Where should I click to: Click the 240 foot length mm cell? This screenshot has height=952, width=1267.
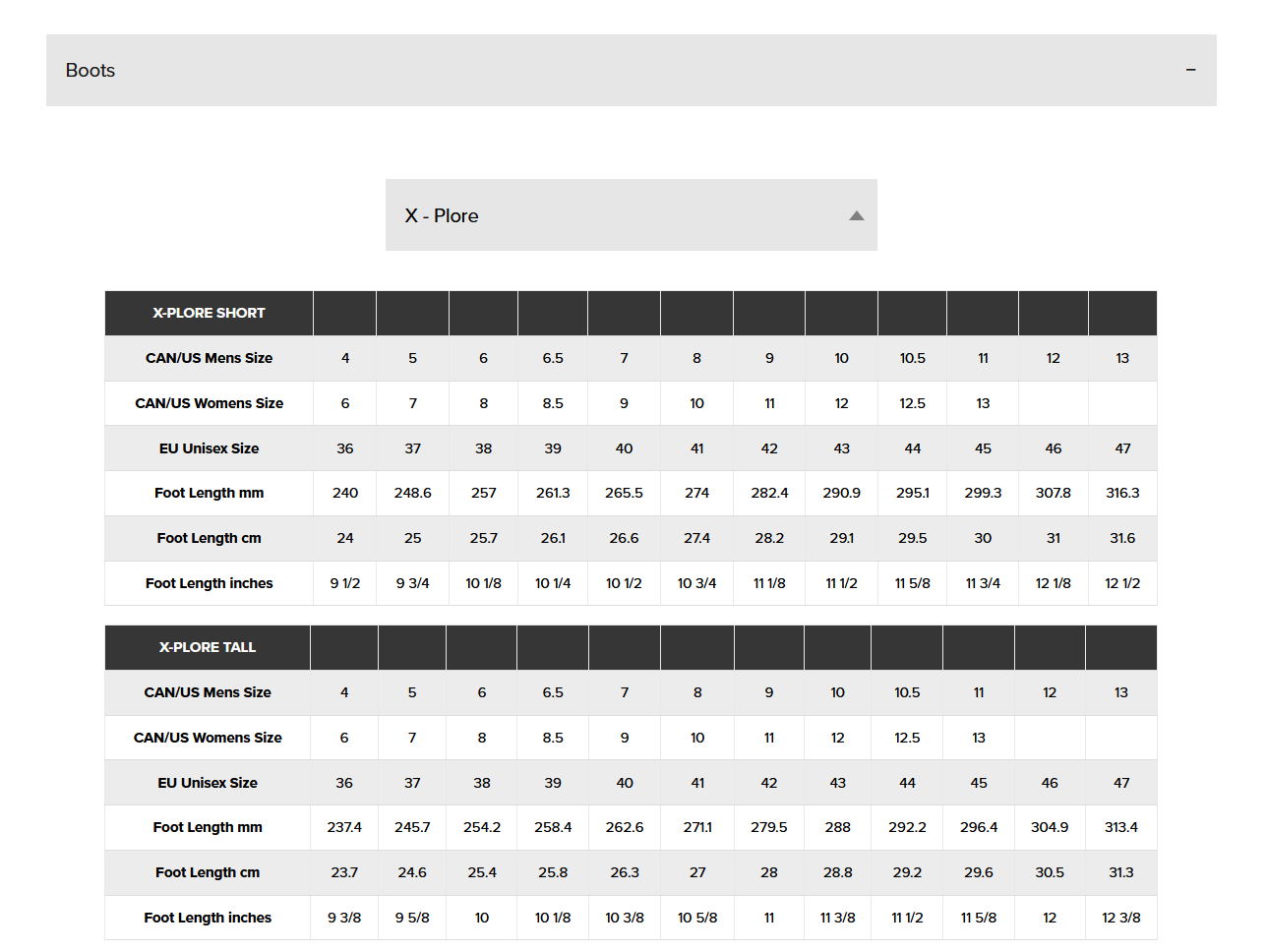(x=345, y=493)
